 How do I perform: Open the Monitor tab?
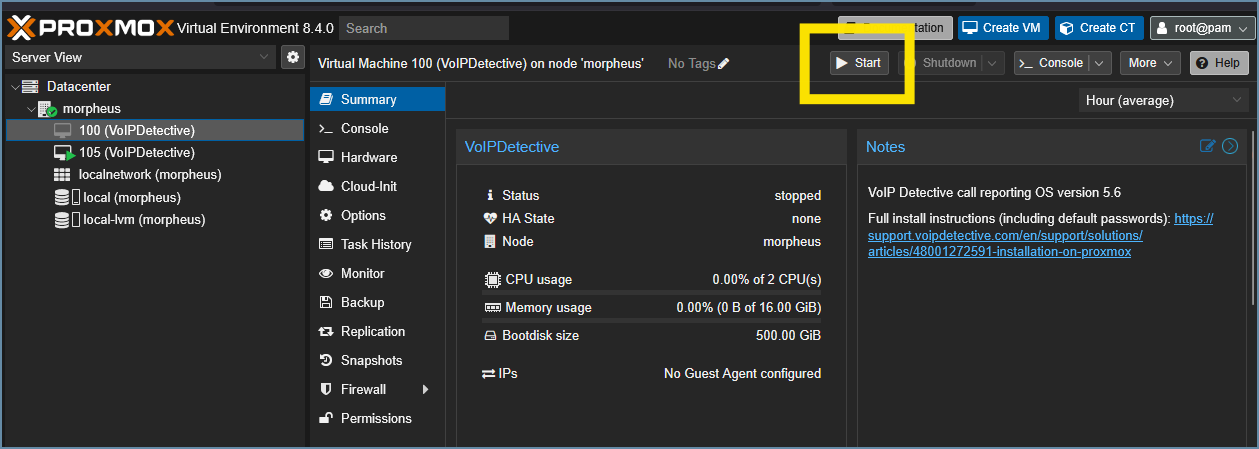[x=378, y=273]
